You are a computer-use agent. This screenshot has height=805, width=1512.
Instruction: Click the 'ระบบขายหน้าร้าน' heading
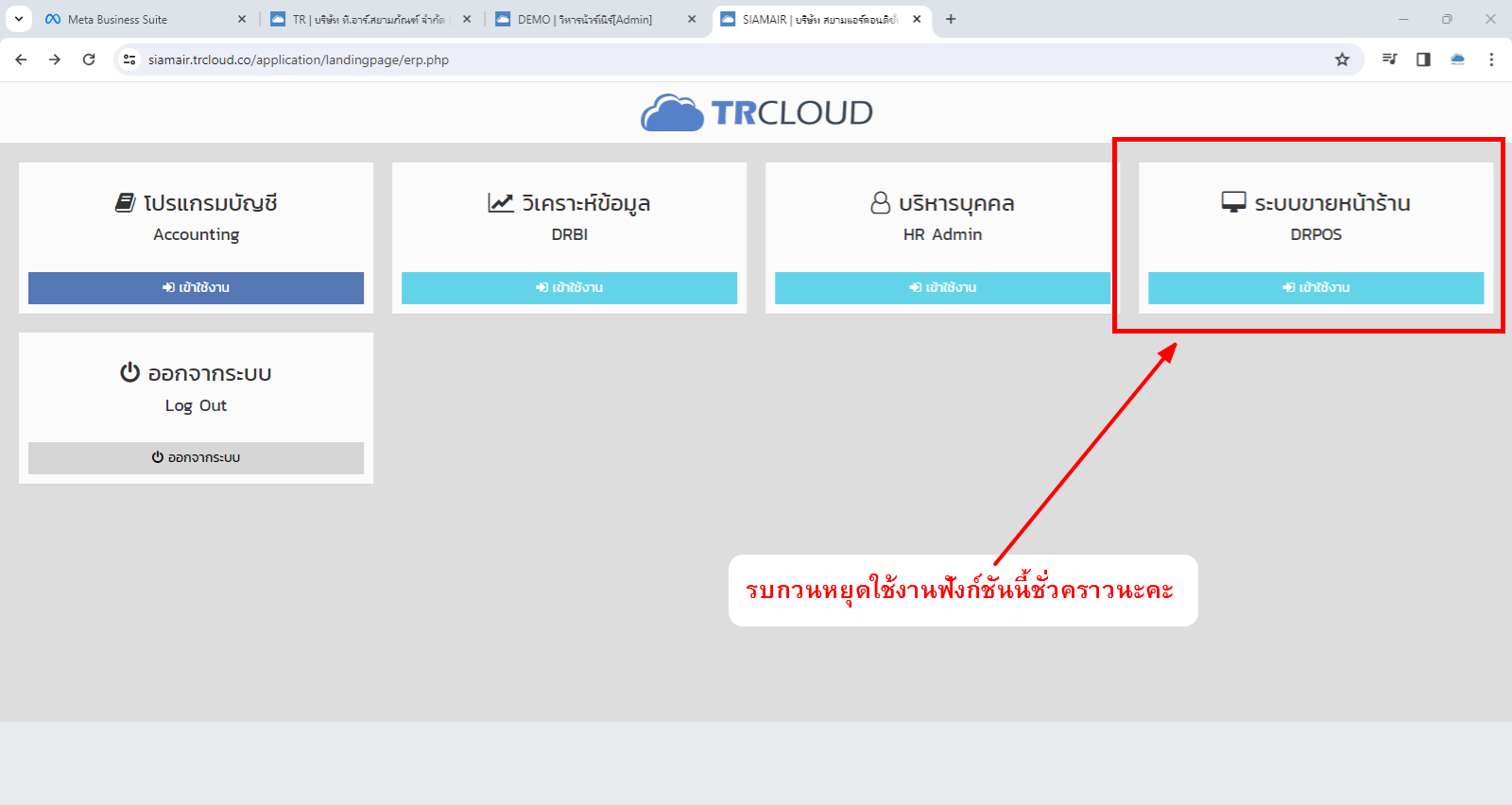1332,203
